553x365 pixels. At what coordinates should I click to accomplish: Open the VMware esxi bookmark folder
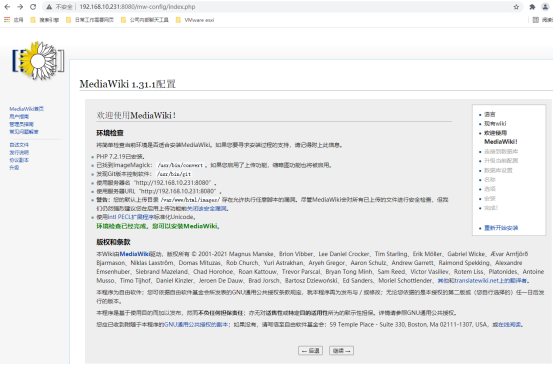click(x=195, y=20)
